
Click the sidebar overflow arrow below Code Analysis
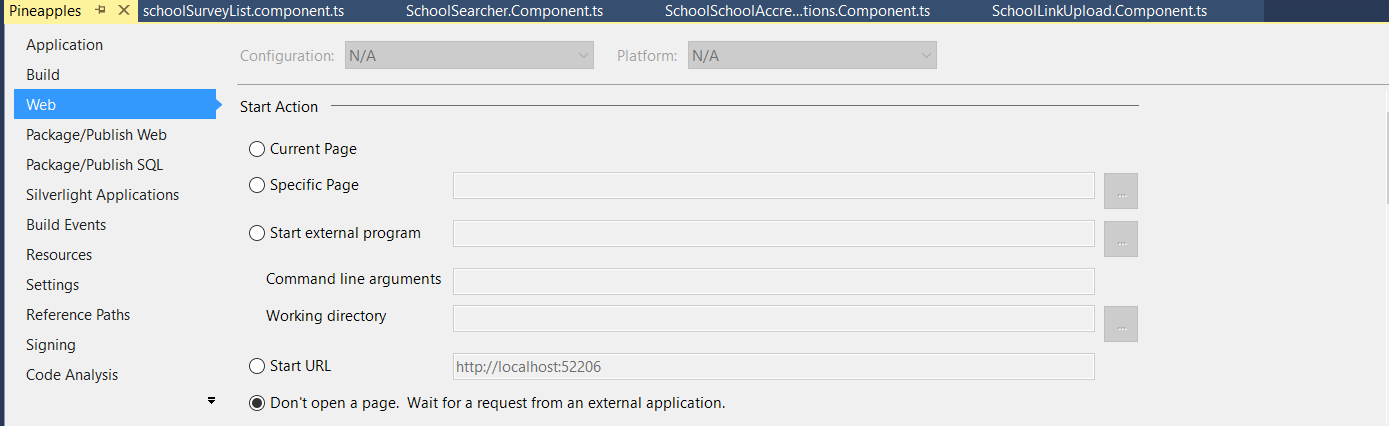point(211,400)
